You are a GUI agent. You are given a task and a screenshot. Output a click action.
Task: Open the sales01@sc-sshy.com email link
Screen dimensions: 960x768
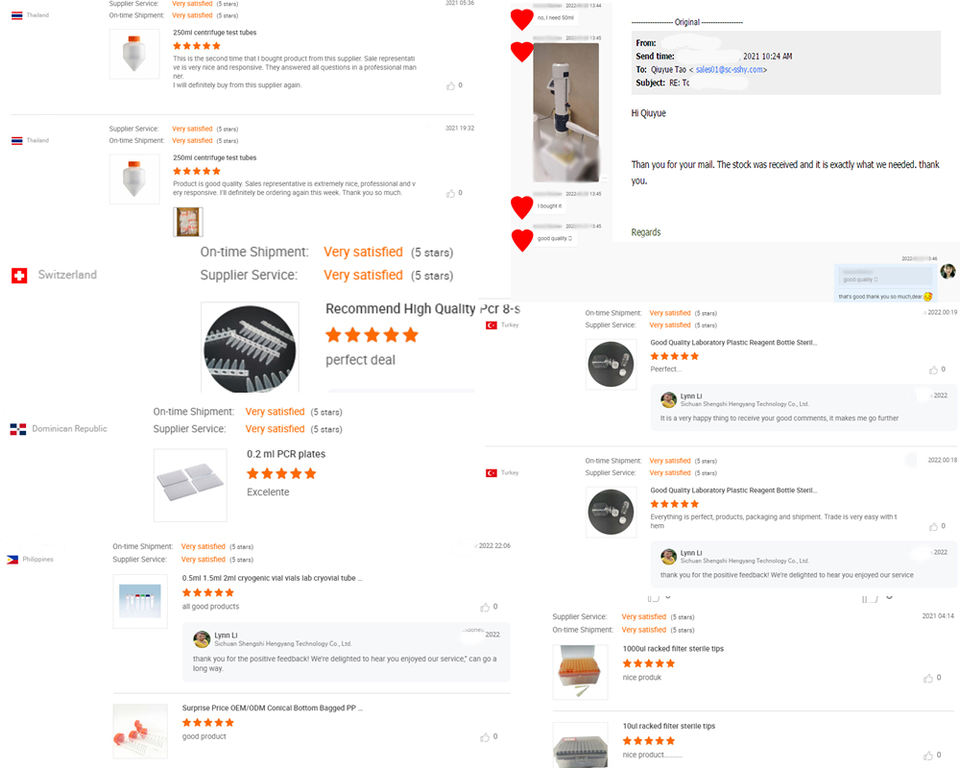729,70
